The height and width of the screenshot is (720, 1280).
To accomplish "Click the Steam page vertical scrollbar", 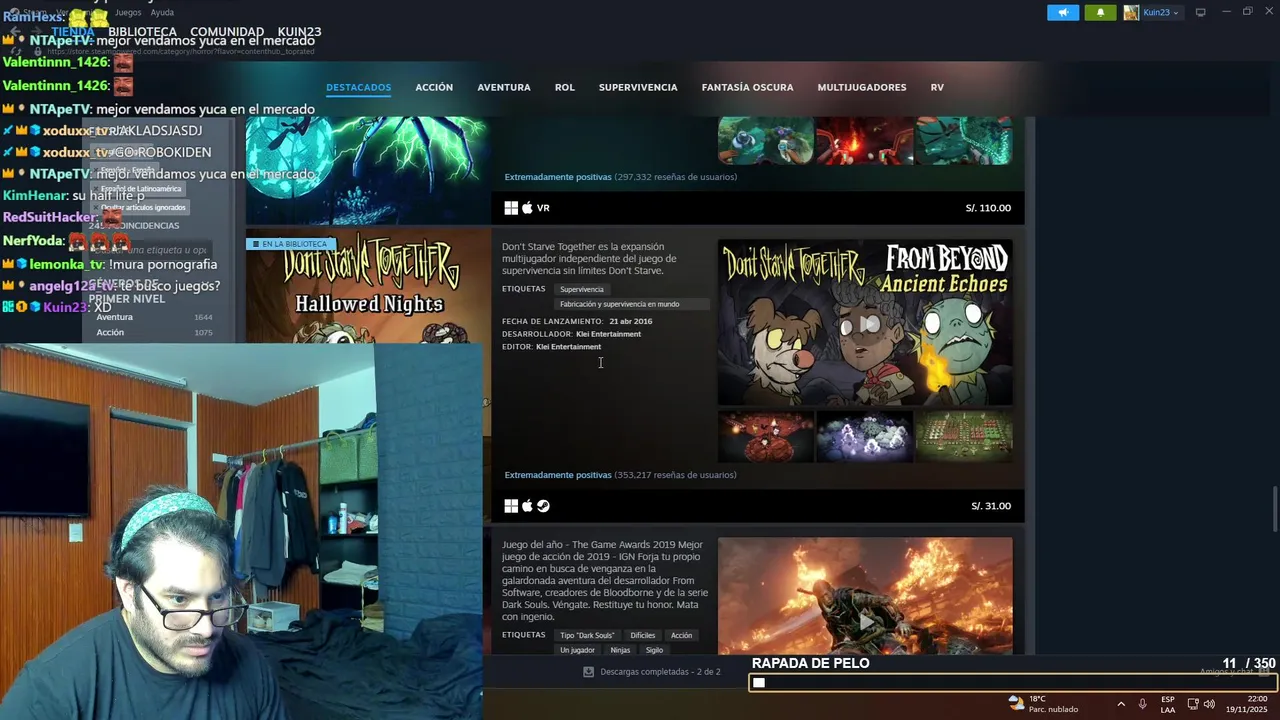I will [1275, 508].
